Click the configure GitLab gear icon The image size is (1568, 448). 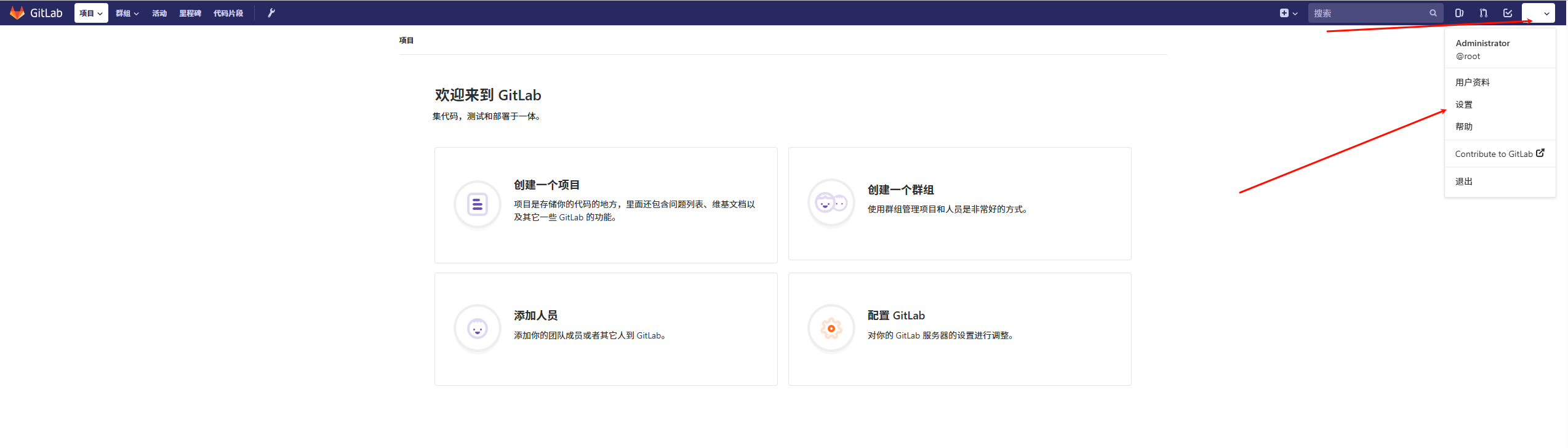tap(831, 329)
